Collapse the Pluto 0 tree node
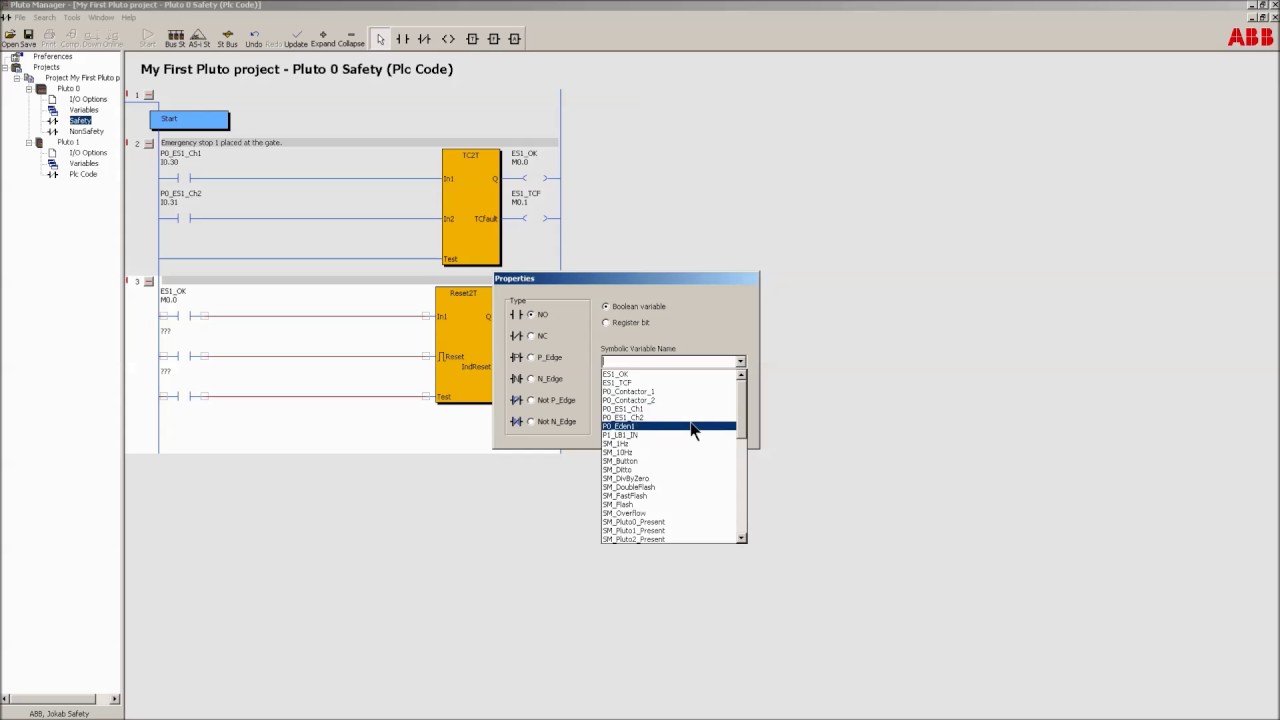Viewport: 1280px width, 720px height. click(29, 88)
